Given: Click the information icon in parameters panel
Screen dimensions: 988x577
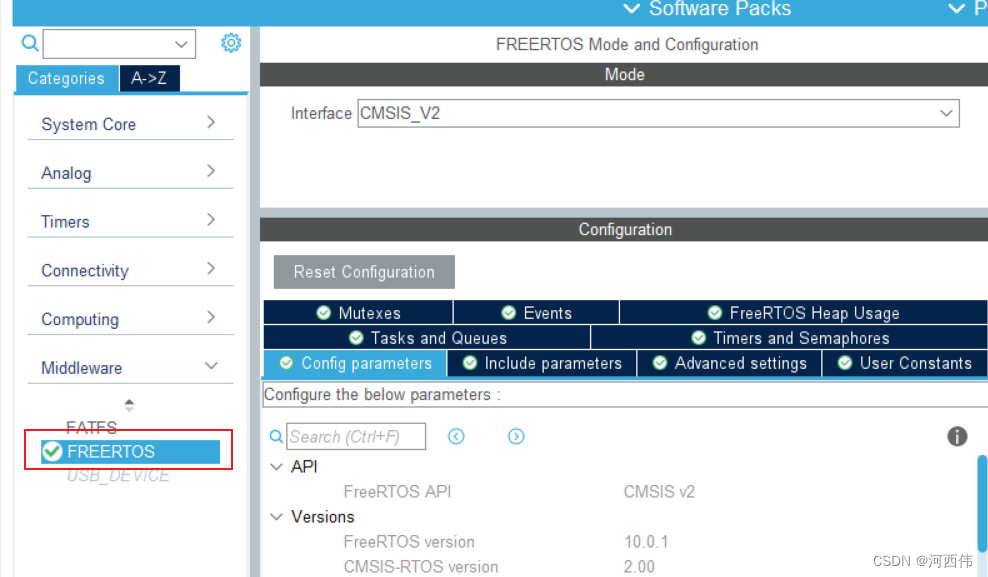Looking at the screenshot, I should coord(957,436).
